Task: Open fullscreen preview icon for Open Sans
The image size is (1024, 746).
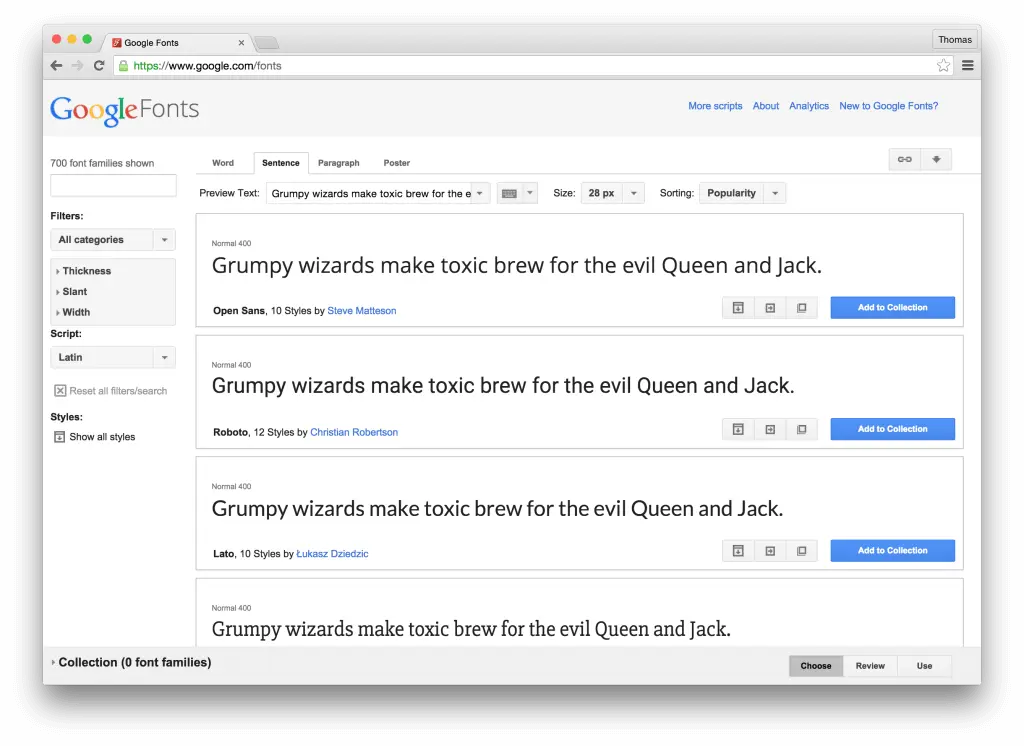Action: click(802, 307)
